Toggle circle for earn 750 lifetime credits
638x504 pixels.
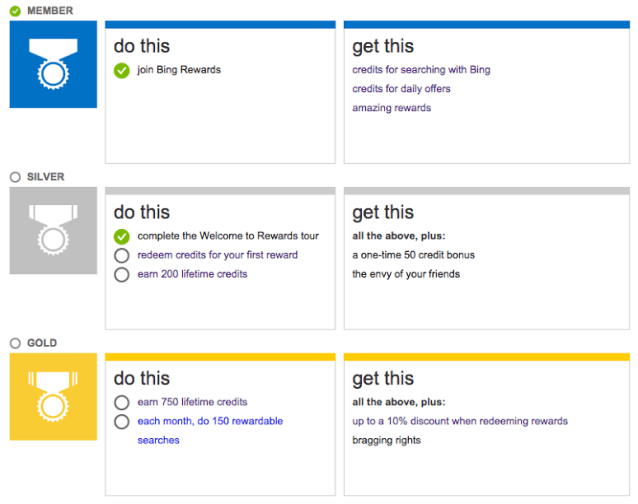tap(122, 402)
